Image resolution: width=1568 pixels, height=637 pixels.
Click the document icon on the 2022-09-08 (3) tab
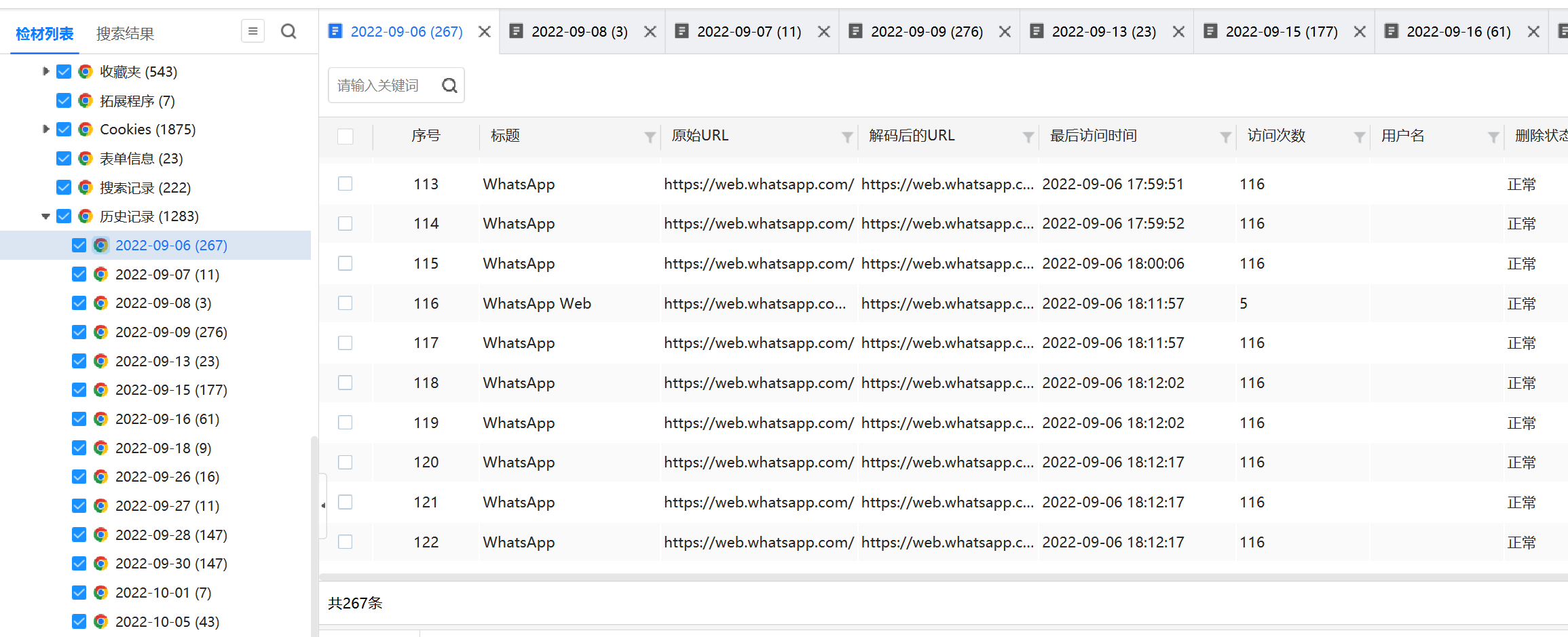point(517,31)
